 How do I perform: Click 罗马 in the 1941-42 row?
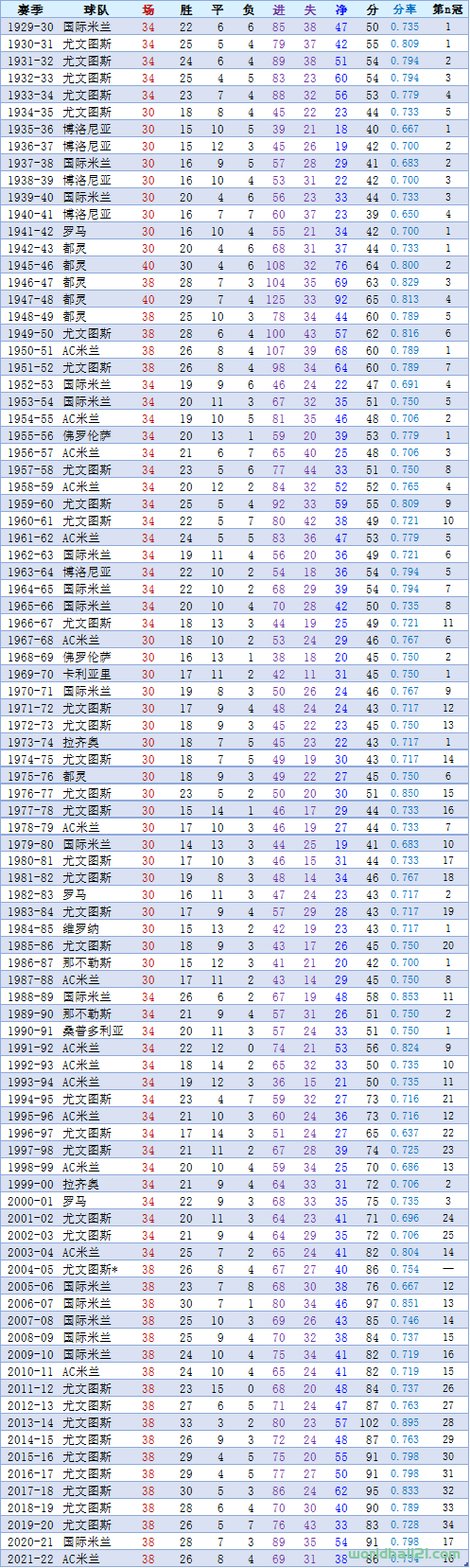75,231
